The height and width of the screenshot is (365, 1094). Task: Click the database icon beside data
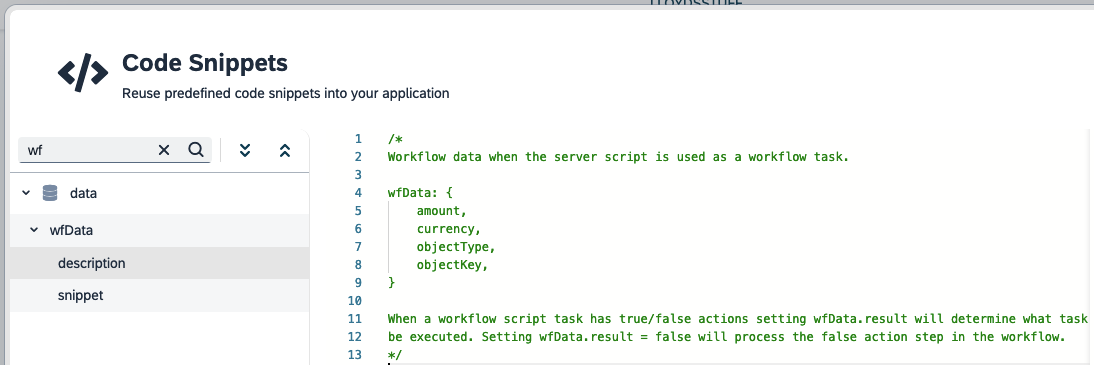pos(50,193)
